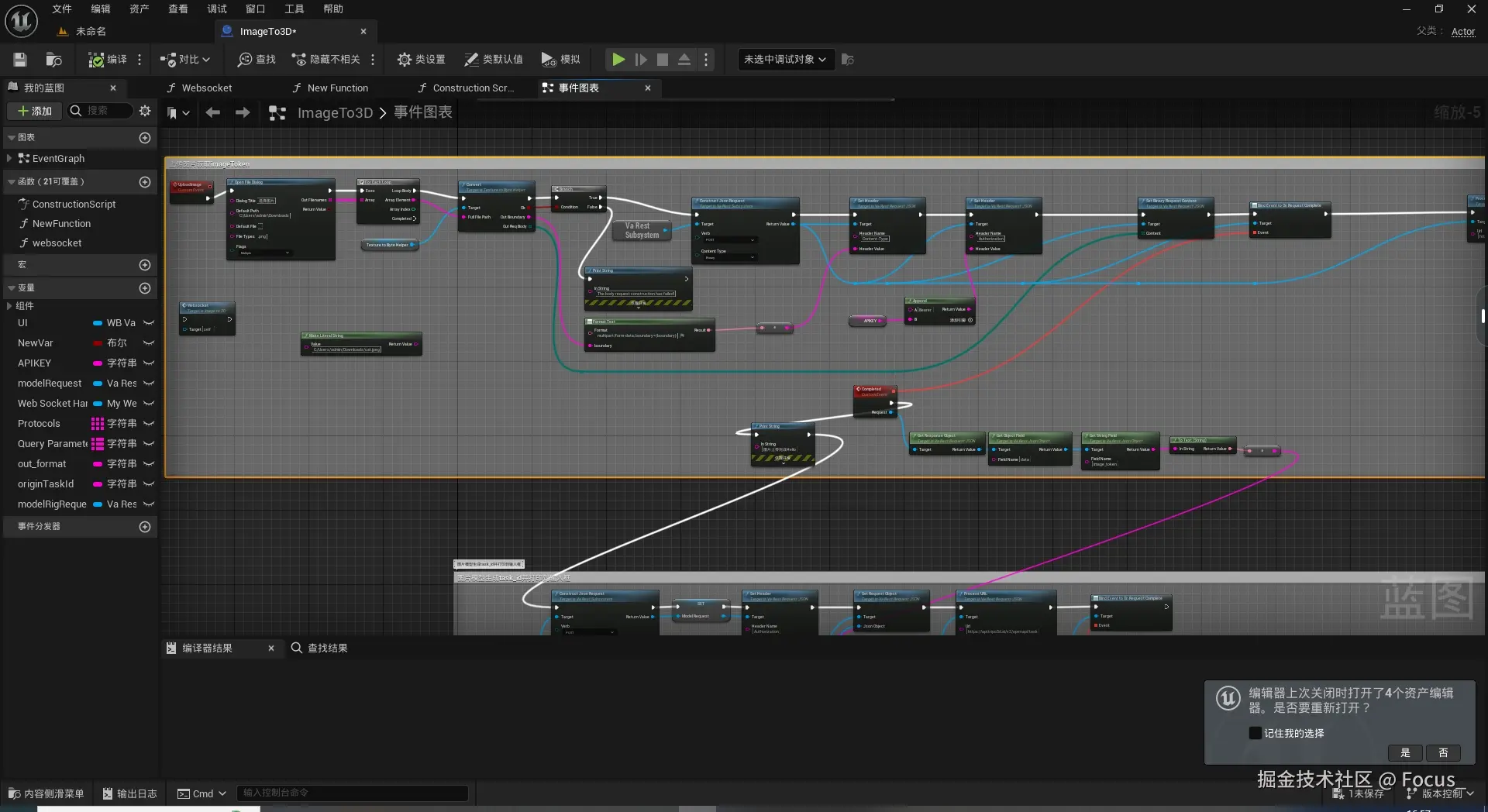Click the Save blueprint disk icon

[20, 60]
